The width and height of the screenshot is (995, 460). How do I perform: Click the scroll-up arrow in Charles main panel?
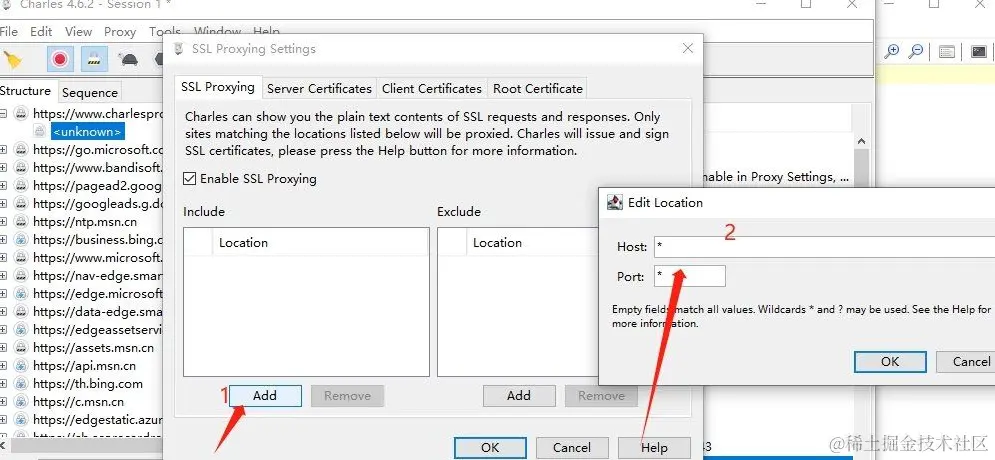click(861, 141)
